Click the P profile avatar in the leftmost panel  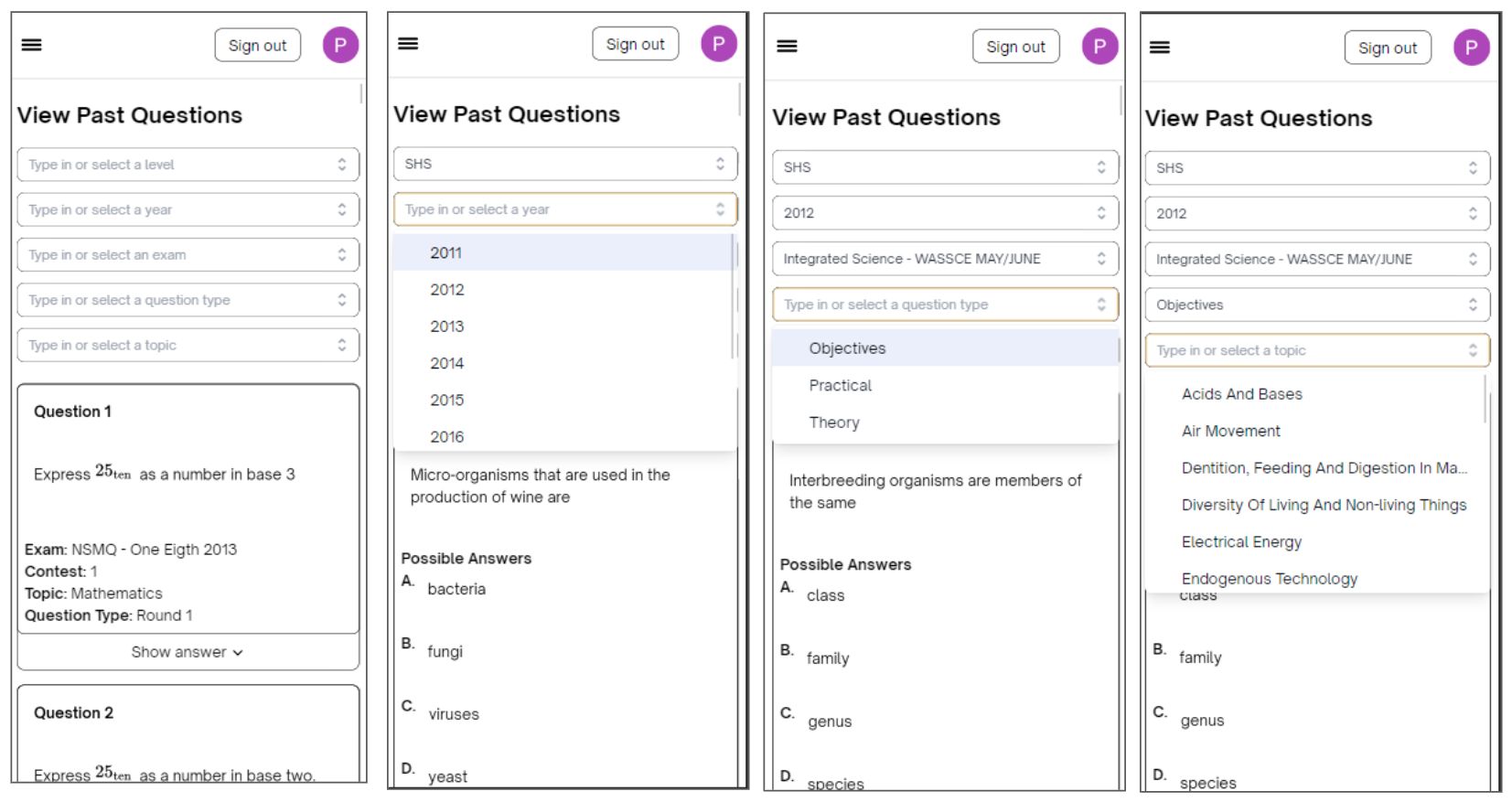(340, 45)
